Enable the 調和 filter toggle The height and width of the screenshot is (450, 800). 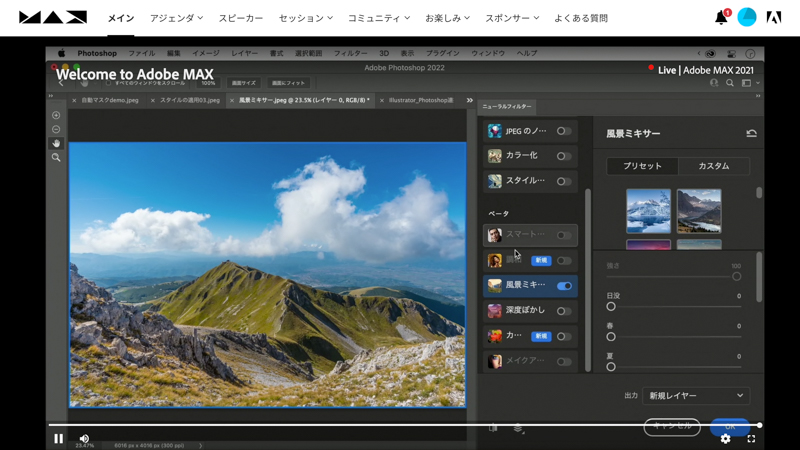(564, 261)
